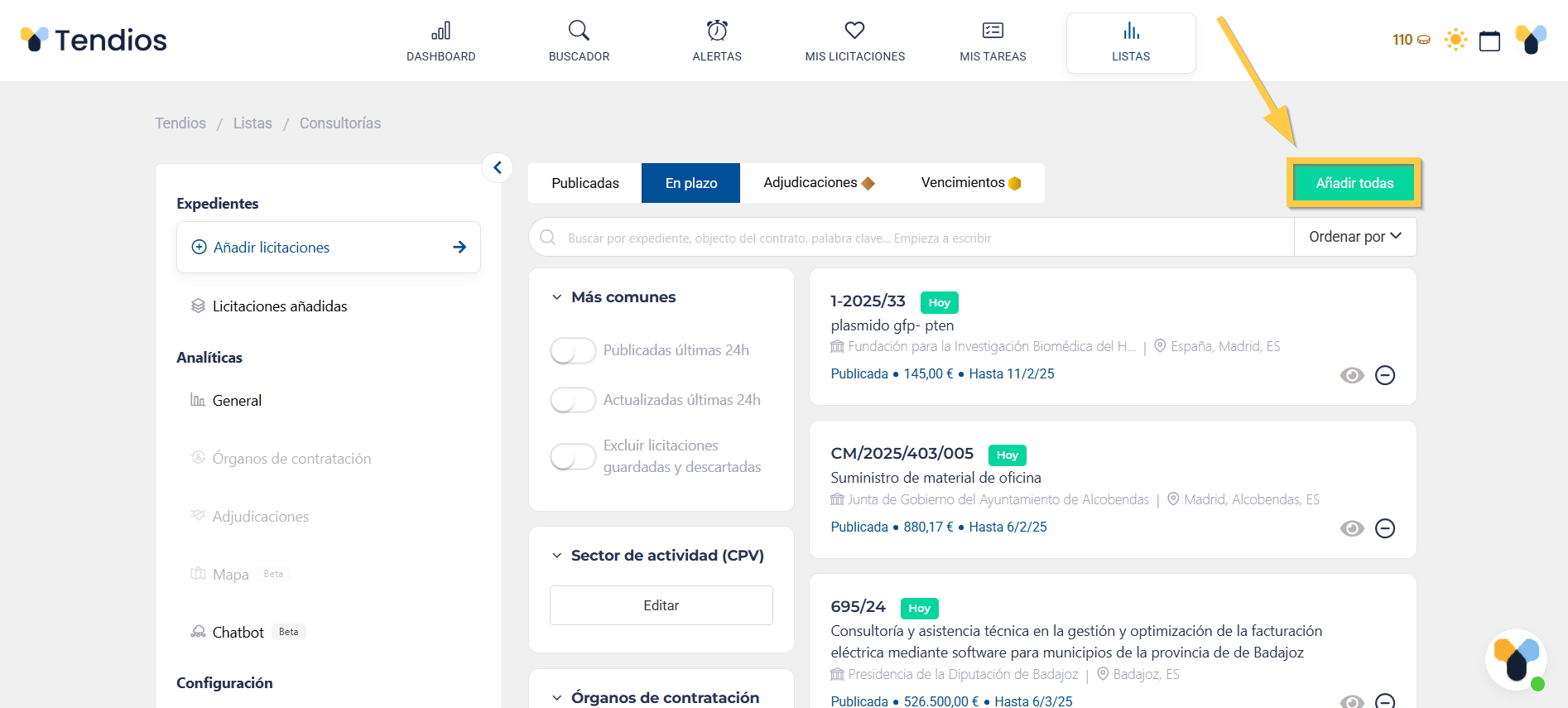The height and width of the screenshot is (708, 1568).
Task: Open the Dashboard bar chart icon
Action: pyautogui.click(x=440, y=31)
